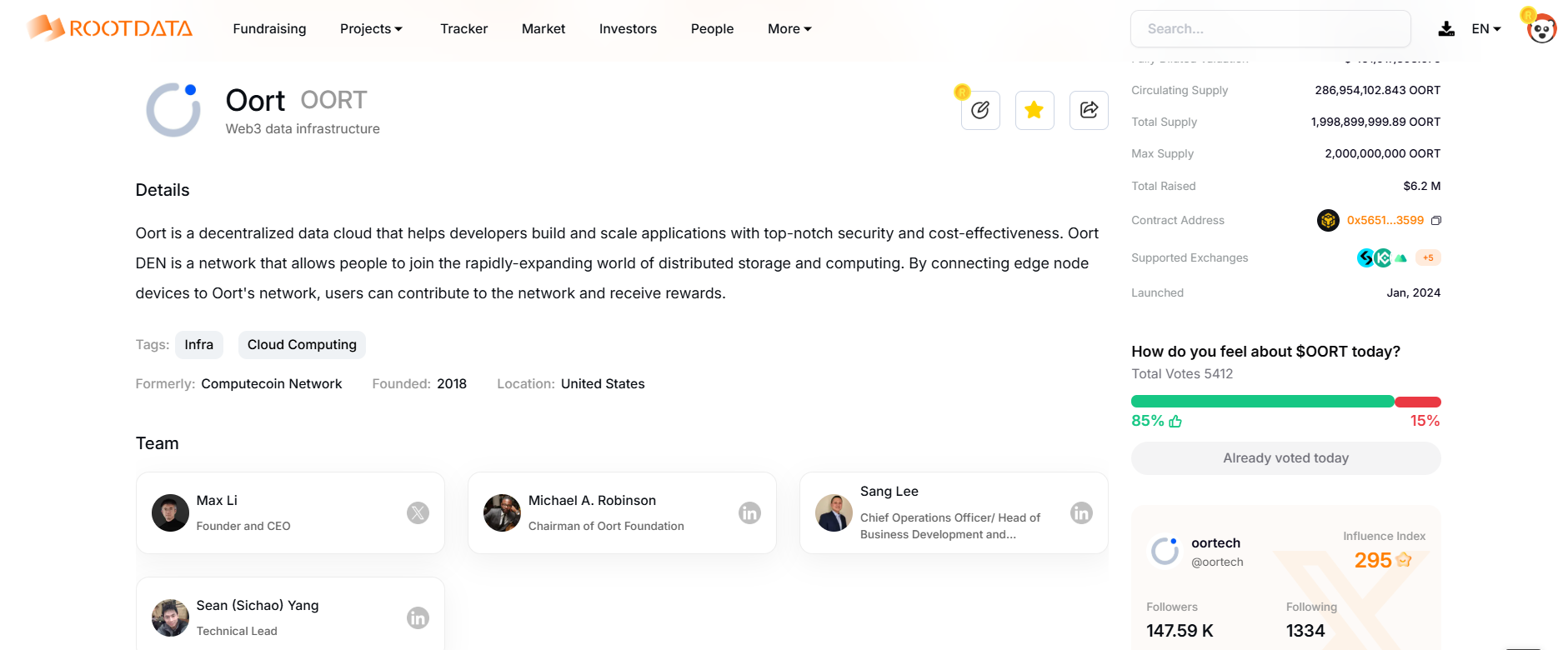The height and width of the screenshot is (650, 1568).
Task: Click the Computecoin Network former name
Action: (272, 384)
